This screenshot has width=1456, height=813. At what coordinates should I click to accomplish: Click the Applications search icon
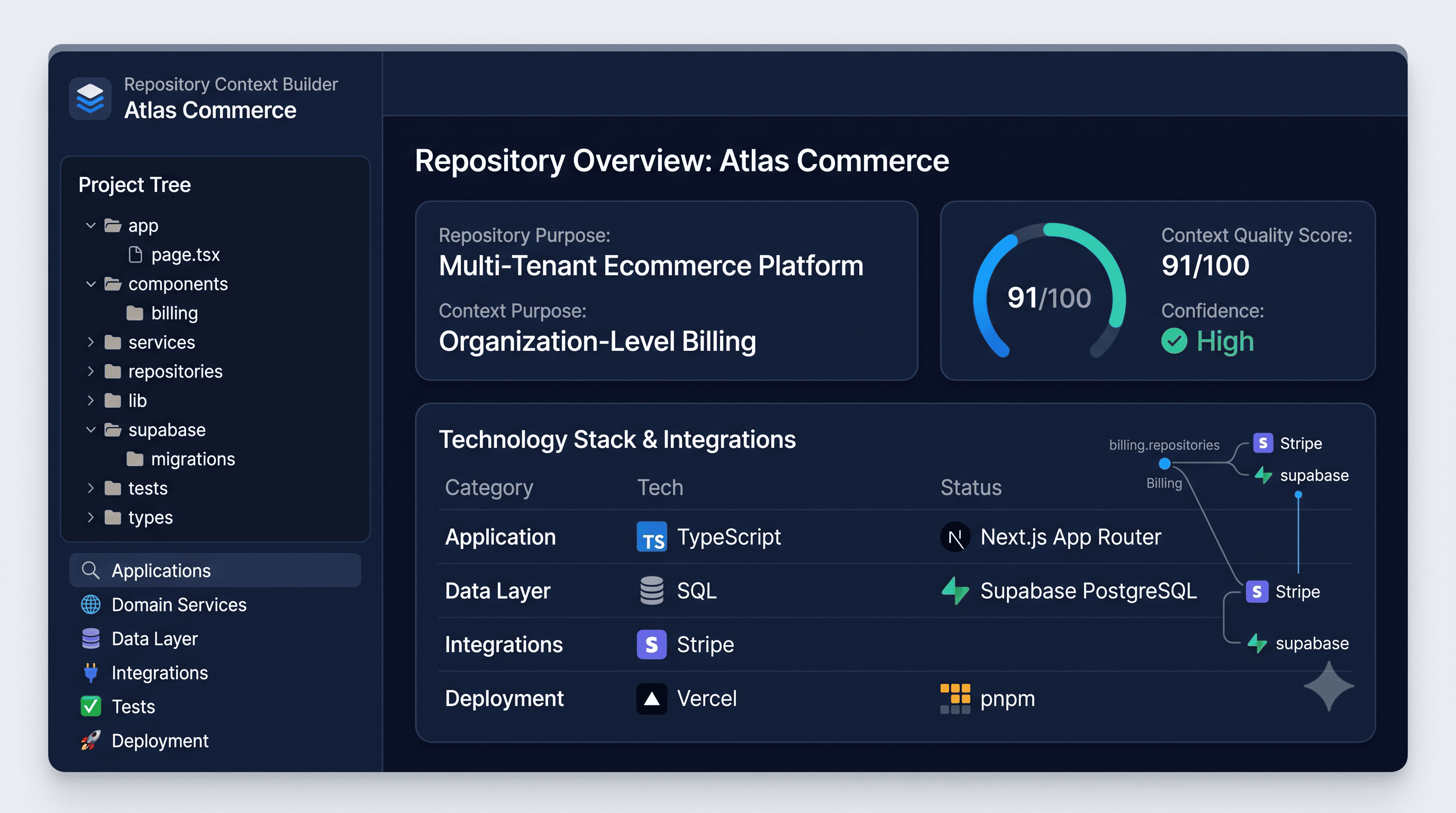[90, 570]
